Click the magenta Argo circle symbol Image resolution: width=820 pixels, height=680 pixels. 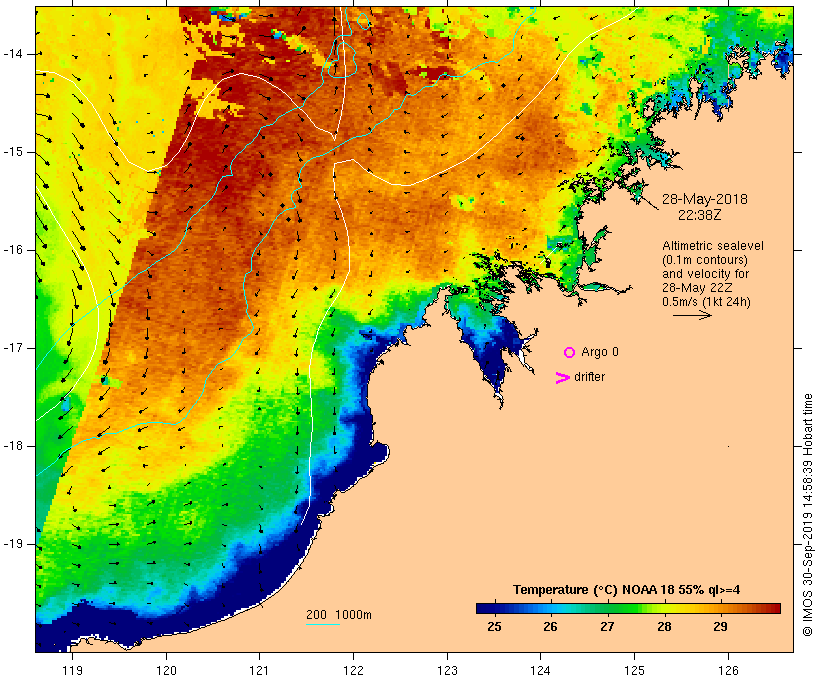570,353
